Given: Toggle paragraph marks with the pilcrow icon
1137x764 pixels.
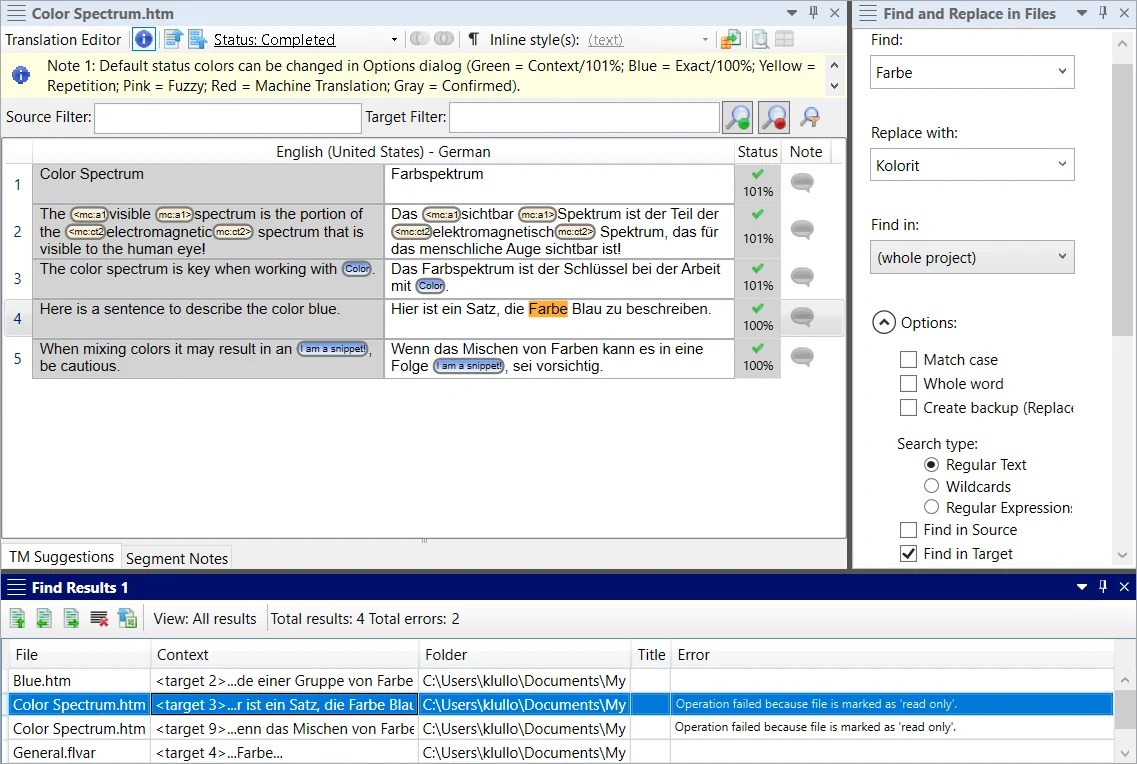Looking at the screenshot, I should click(x=473, y=39).
